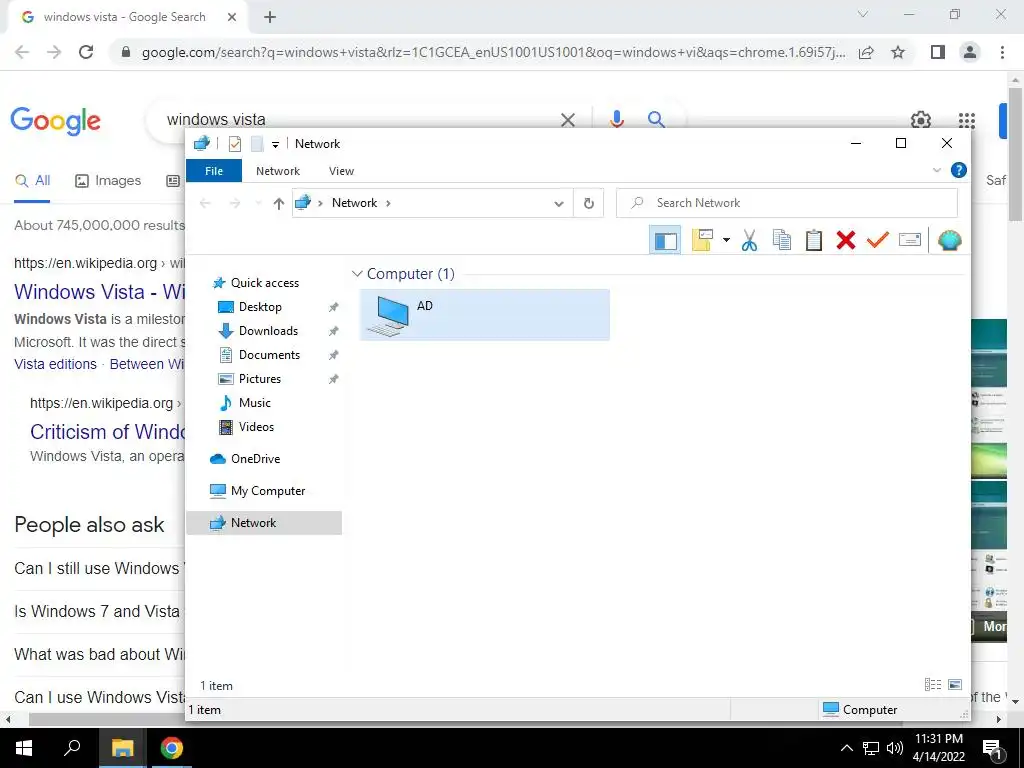Open a new Chrome tab
Image resolution: width=1024 pixels, height=768 pixels.
click(x=270, y=18)
